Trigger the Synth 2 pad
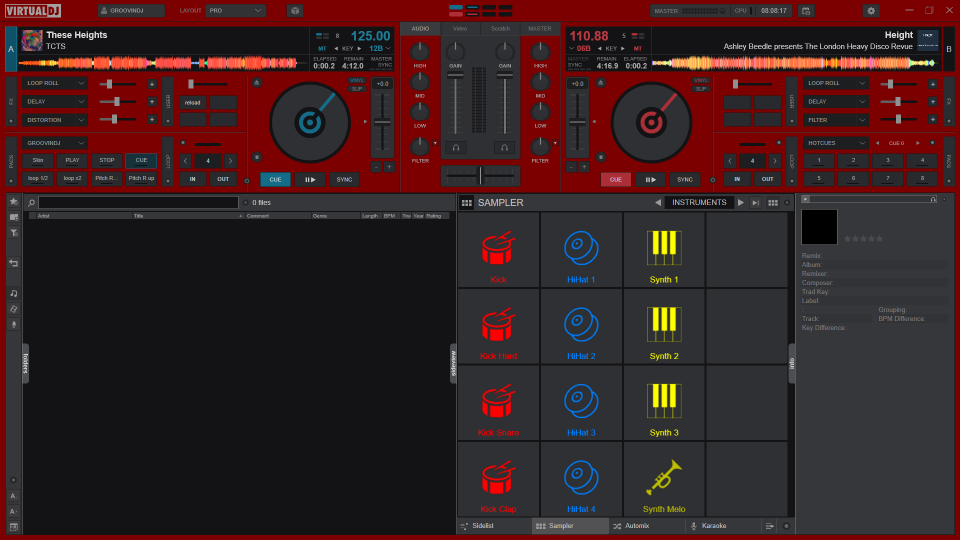This screenshot has height=540, width=960. (x=664, y=326)
